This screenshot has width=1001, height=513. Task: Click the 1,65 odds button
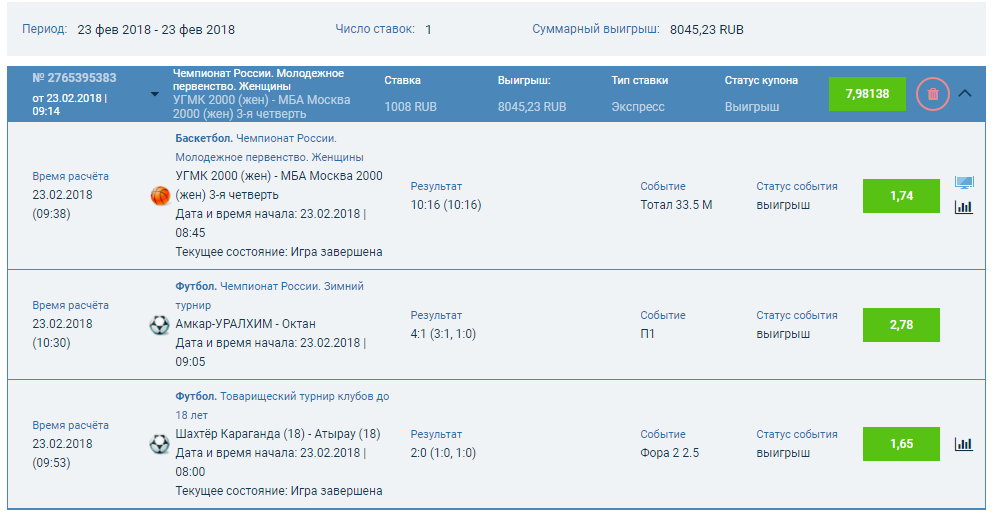point(901,443)
